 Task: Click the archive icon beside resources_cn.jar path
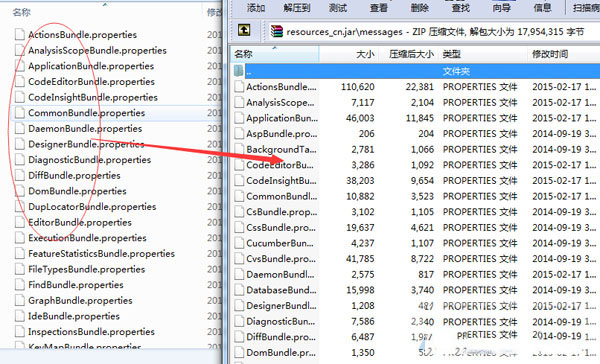click(276, 31)
